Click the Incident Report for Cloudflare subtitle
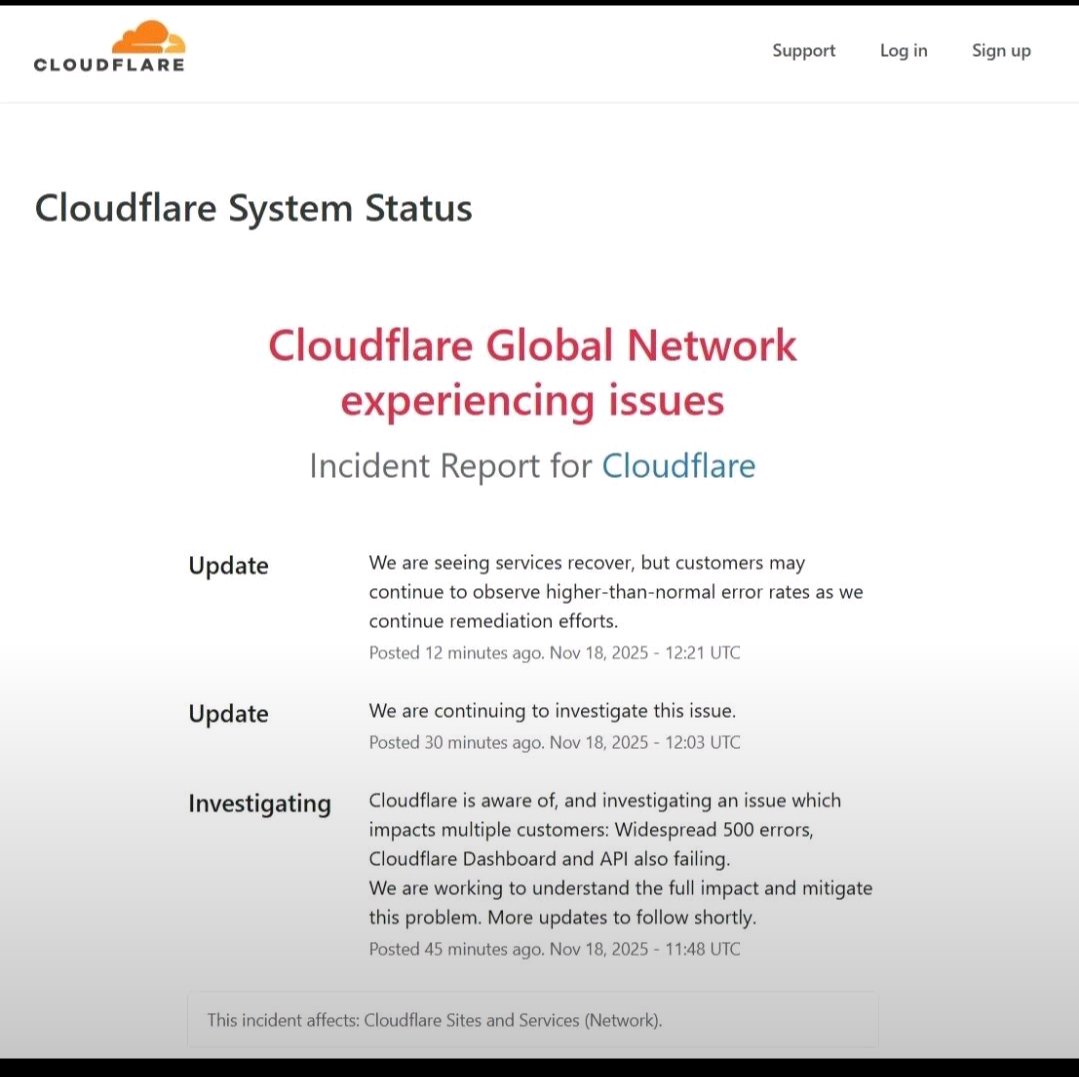The image size is (1079, 1077). (533, 466)
